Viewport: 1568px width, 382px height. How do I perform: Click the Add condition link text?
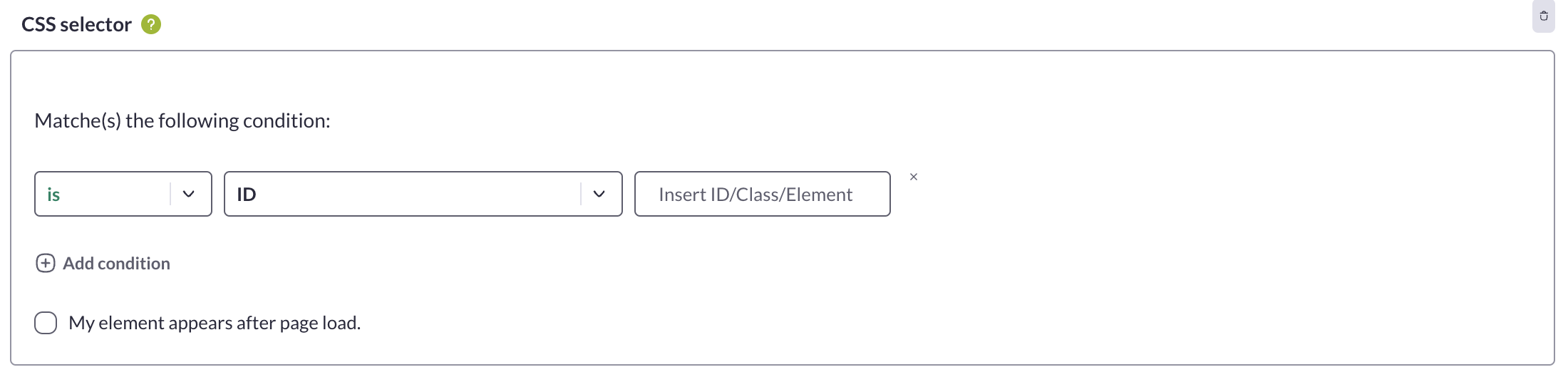(x=116, y=264)
